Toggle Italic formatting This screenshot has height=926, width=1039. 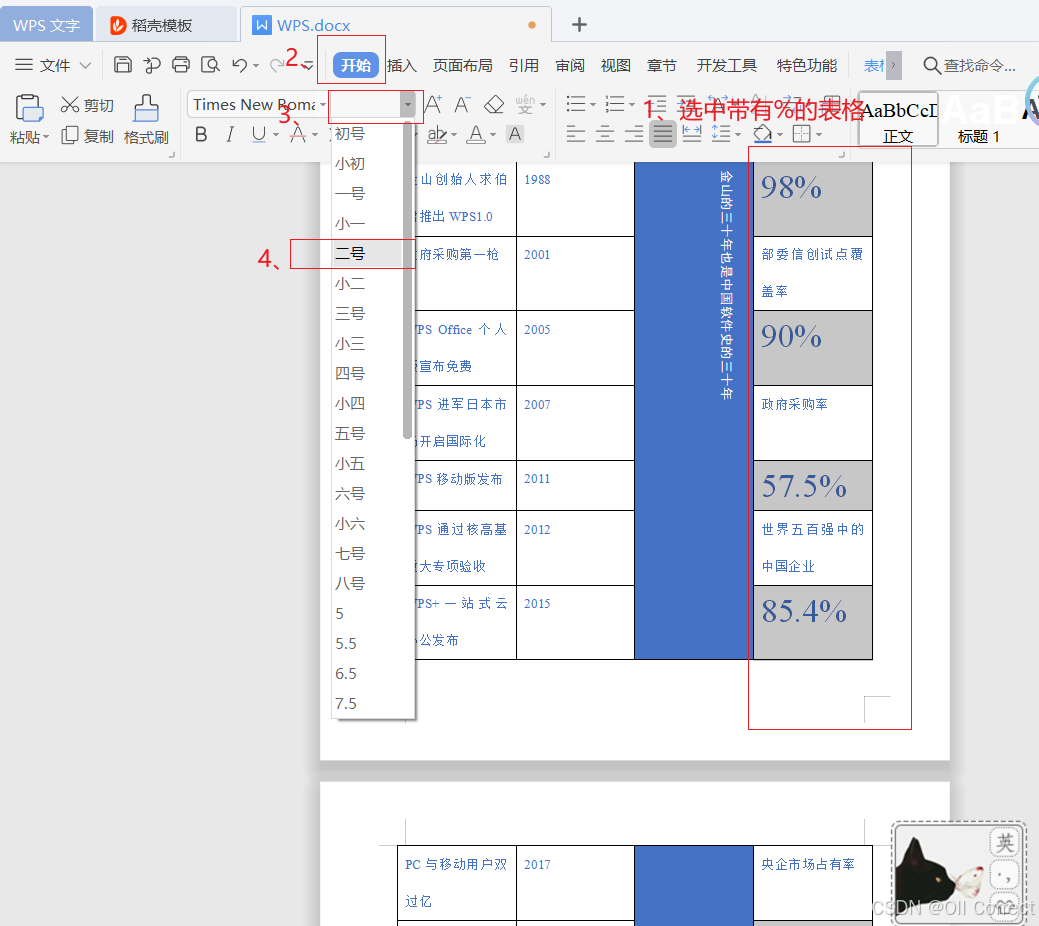(230, 135)
